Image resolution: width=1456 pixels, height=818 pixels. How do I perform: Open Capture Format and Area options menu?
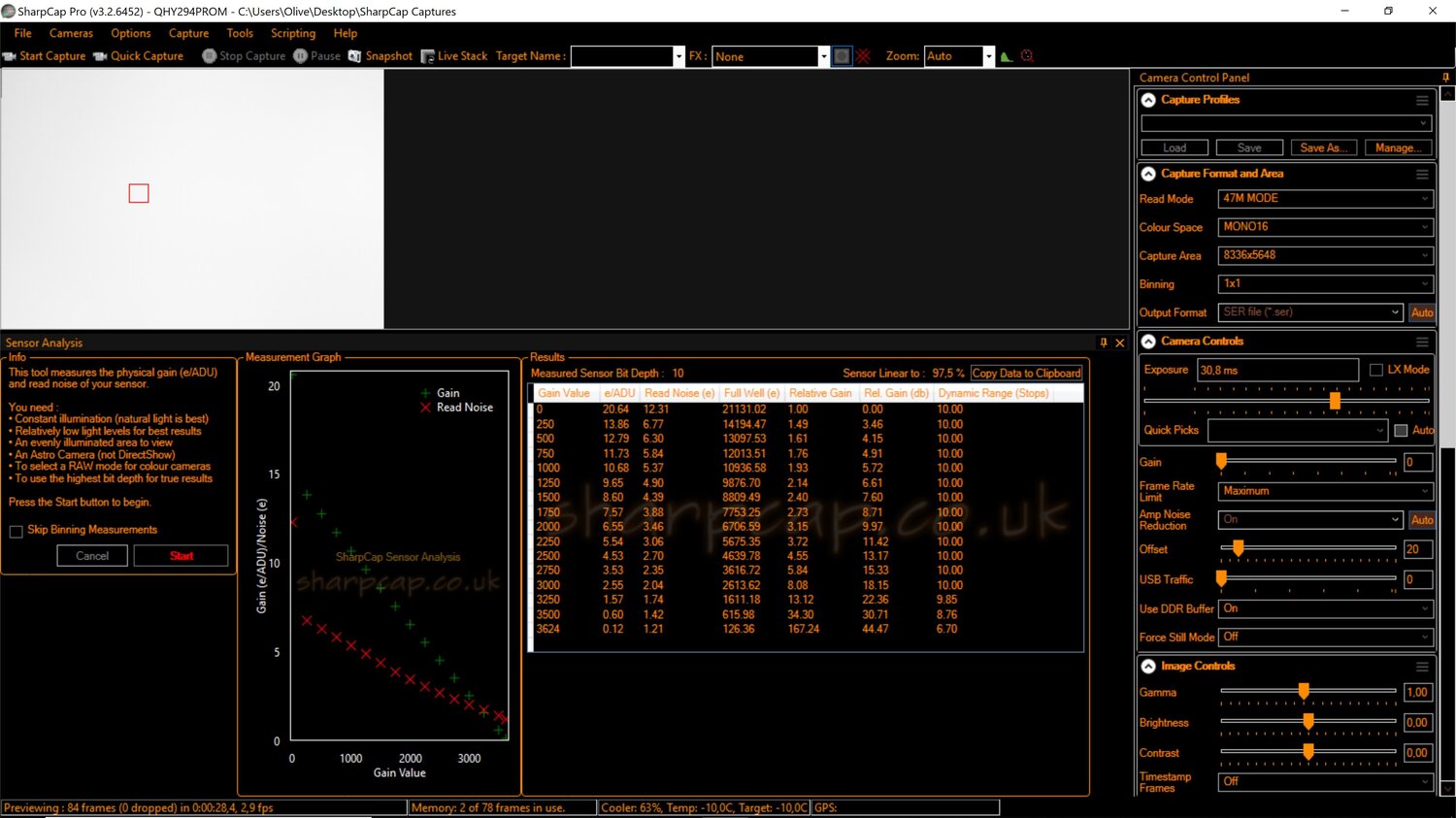coord(1422,175)
